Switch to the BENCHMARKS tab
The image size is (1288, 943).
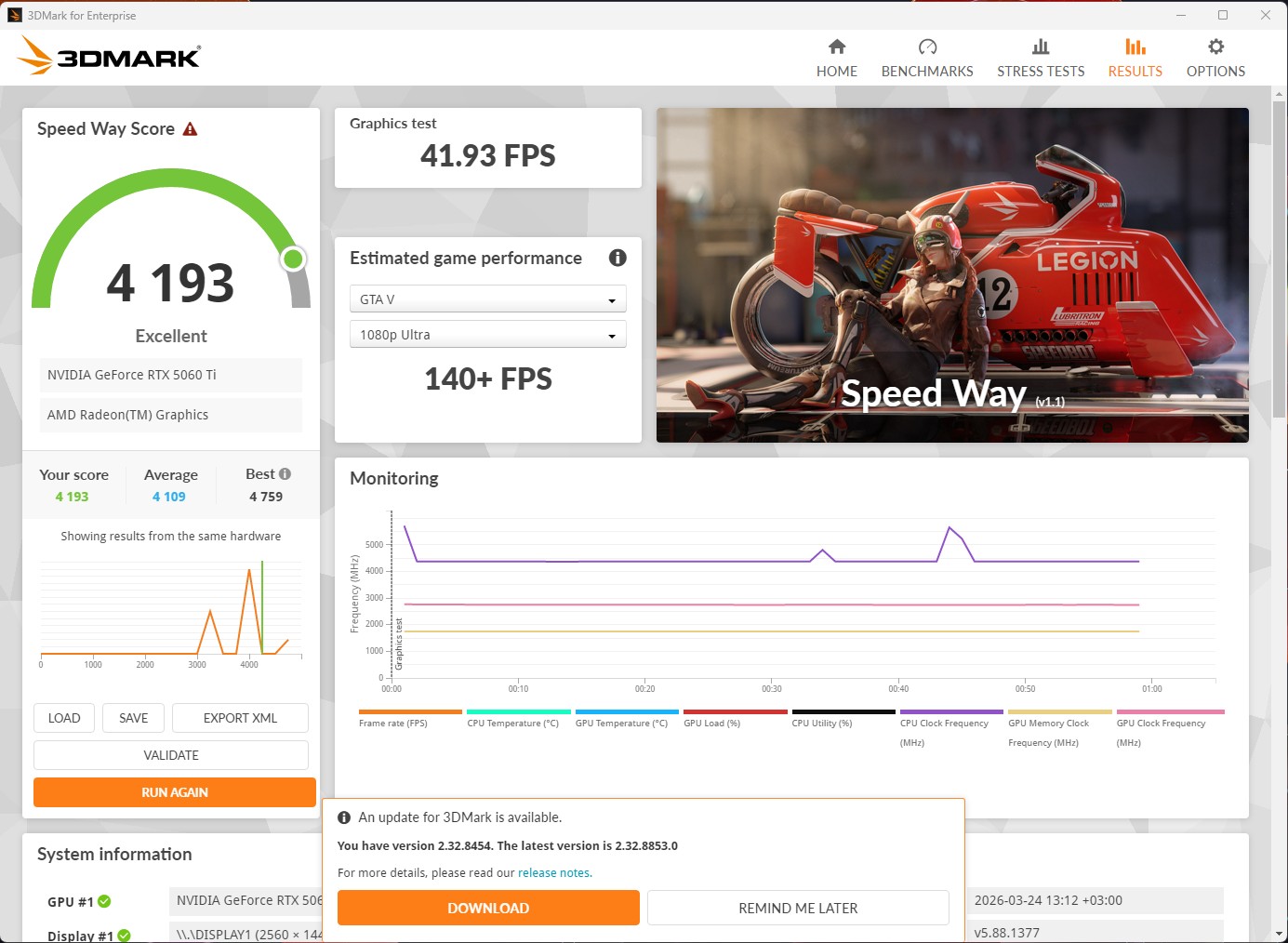pos(927,58)
